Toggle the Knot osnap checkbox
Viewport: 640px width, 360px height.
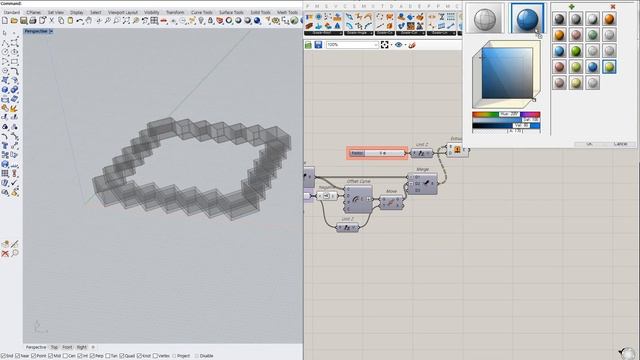[x=139, y=356]
